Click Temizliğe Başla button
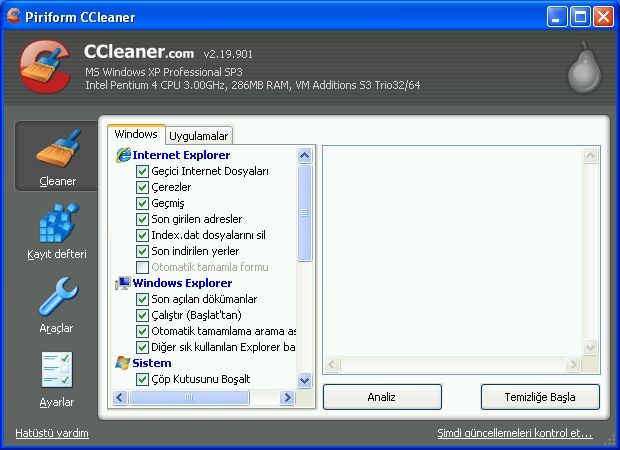Viewport: 620px width, 450px height. [x=540, y=397]
